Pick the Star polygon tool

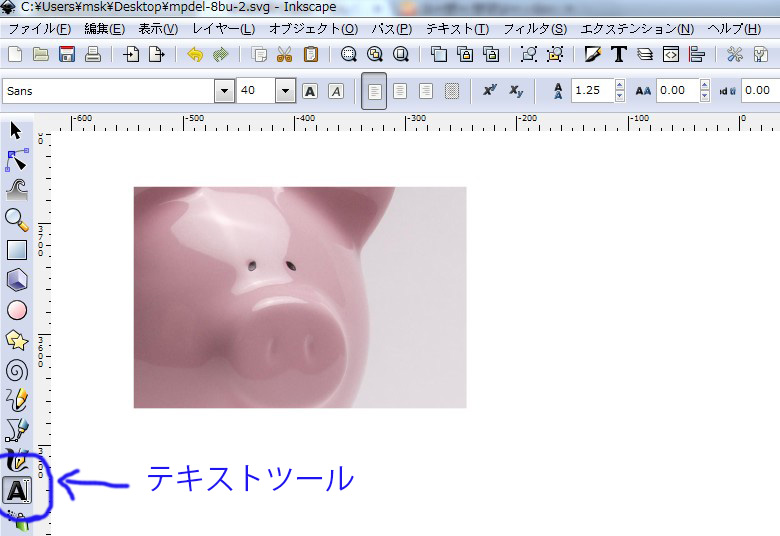tap(17, 340)
